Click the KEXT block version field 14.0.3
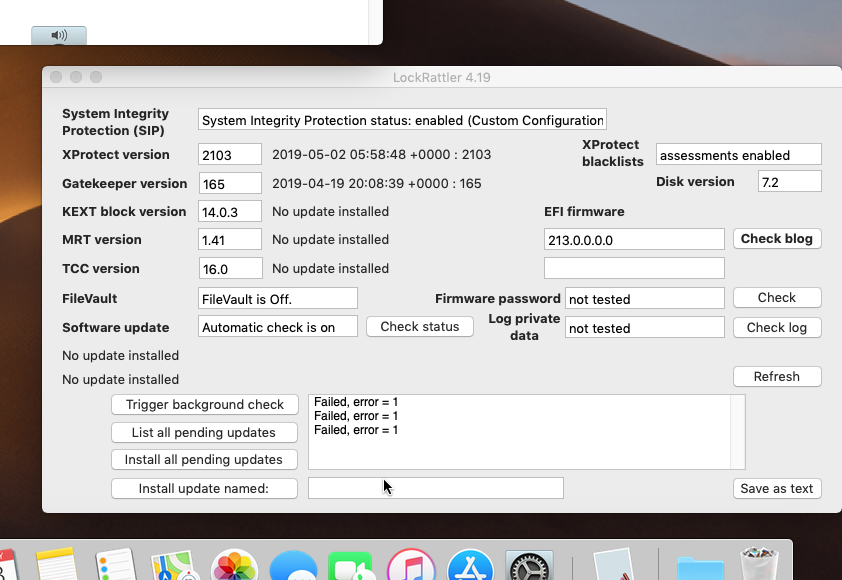The height and width of the screenshot is (580, 842). pos(230,212)
